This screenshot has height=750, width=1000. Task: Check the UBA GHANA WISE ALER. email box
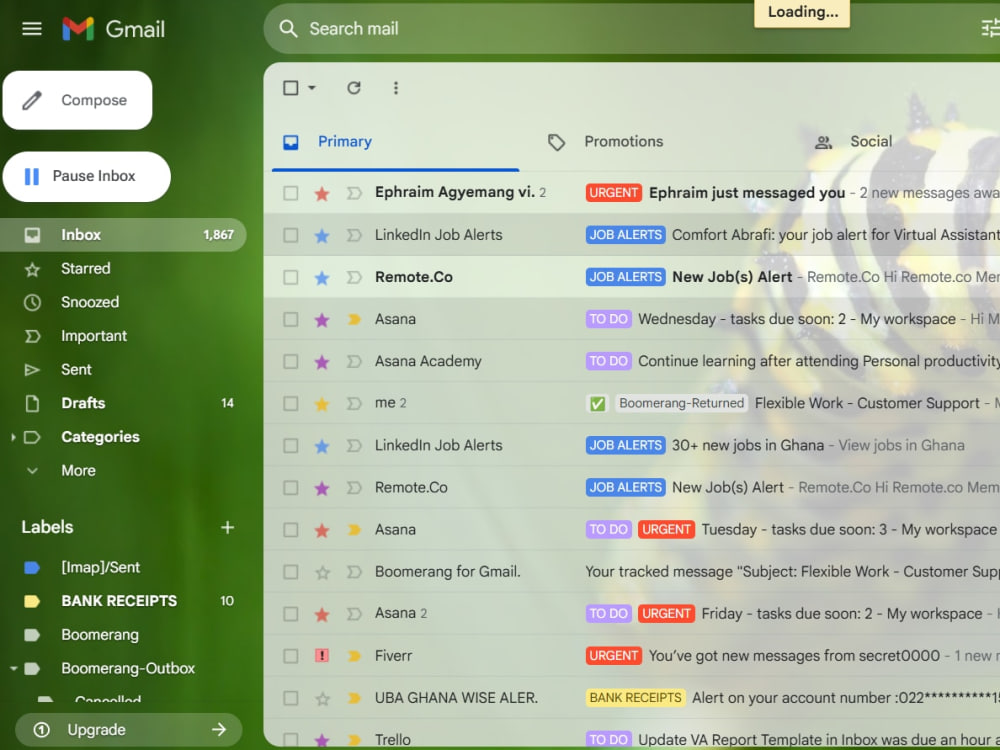click(x=291, y=698)
